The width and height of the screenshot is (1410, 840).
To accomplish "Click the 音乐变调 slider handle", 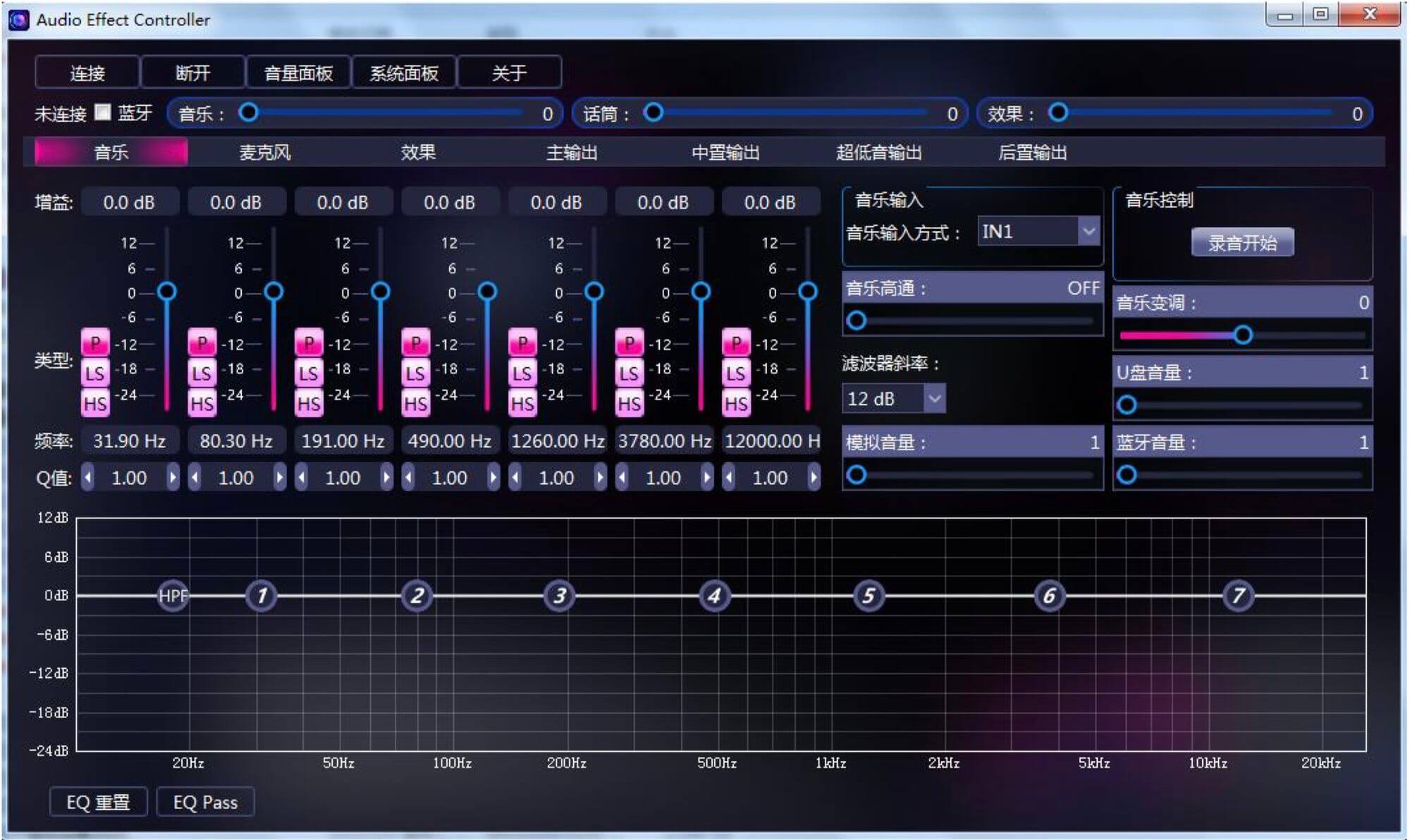I will click(x=1243, y=335).
